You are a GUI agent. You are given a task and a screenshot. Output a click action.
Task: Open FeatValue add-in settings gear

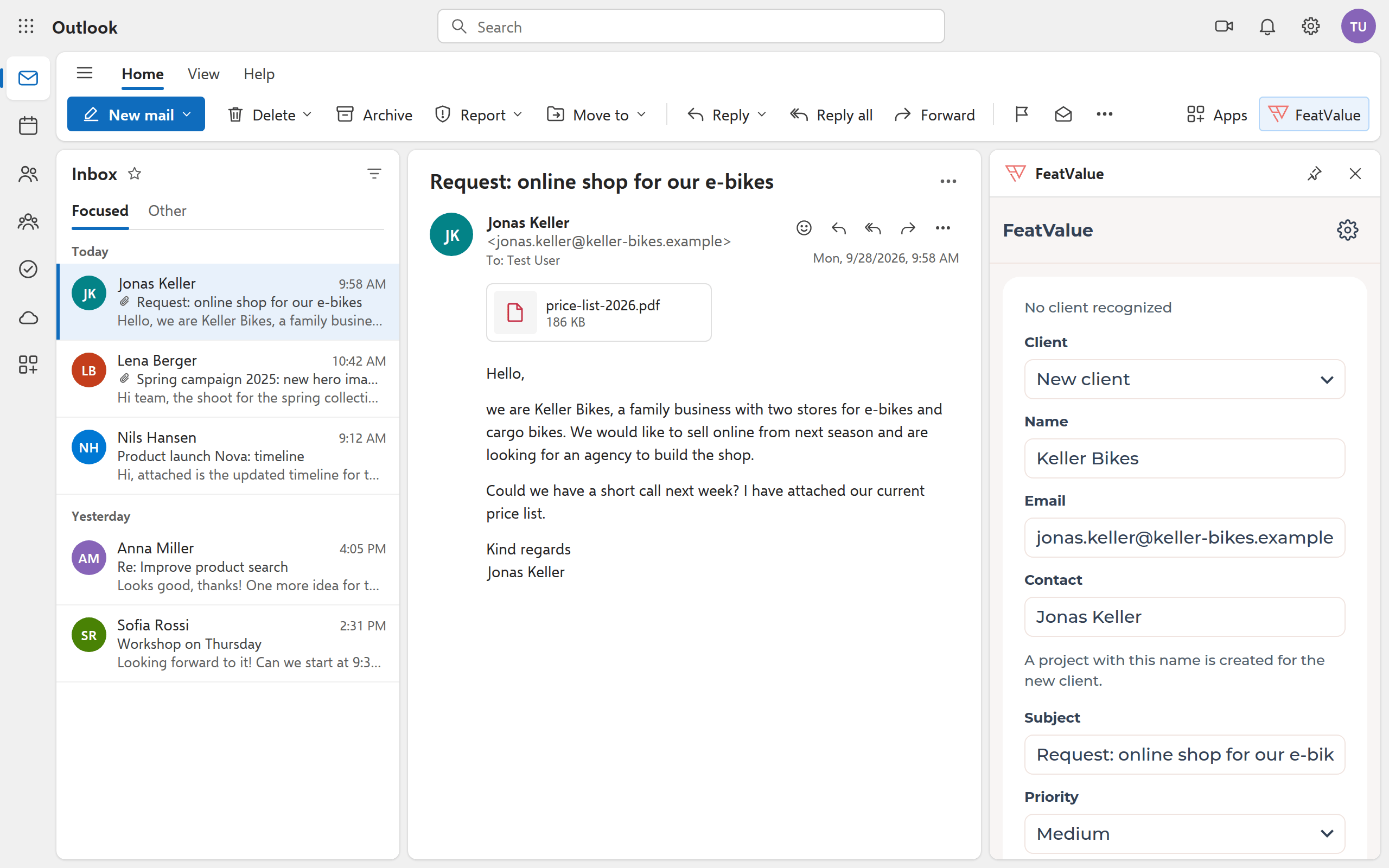(1347, 230)
